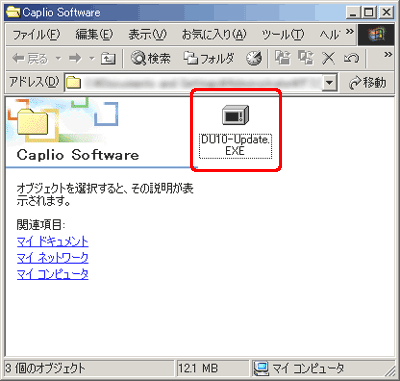The width and height of the screenshot is (400, 381).
Task: Open the お気に入り(A) menu
Action: click(x=214, y=34)
